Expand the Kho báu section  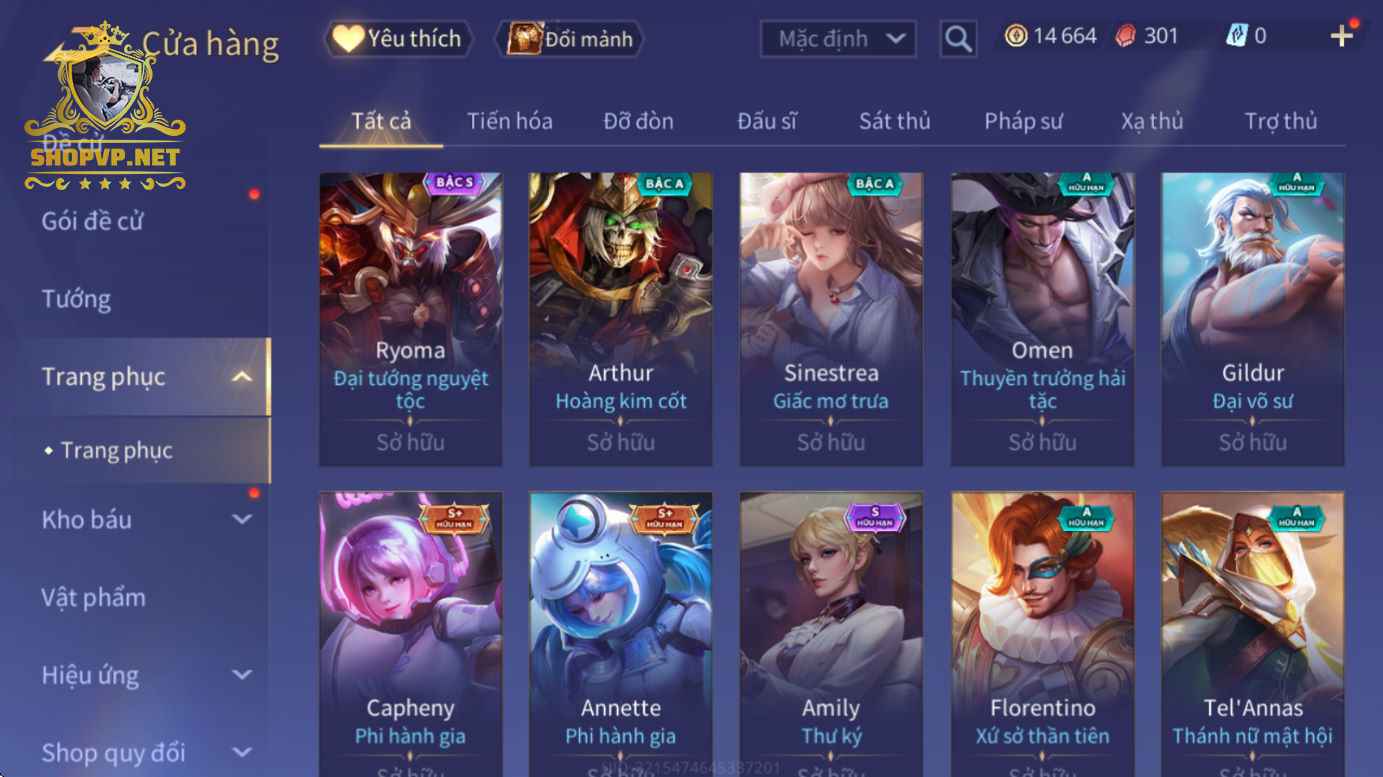[242, 519]
